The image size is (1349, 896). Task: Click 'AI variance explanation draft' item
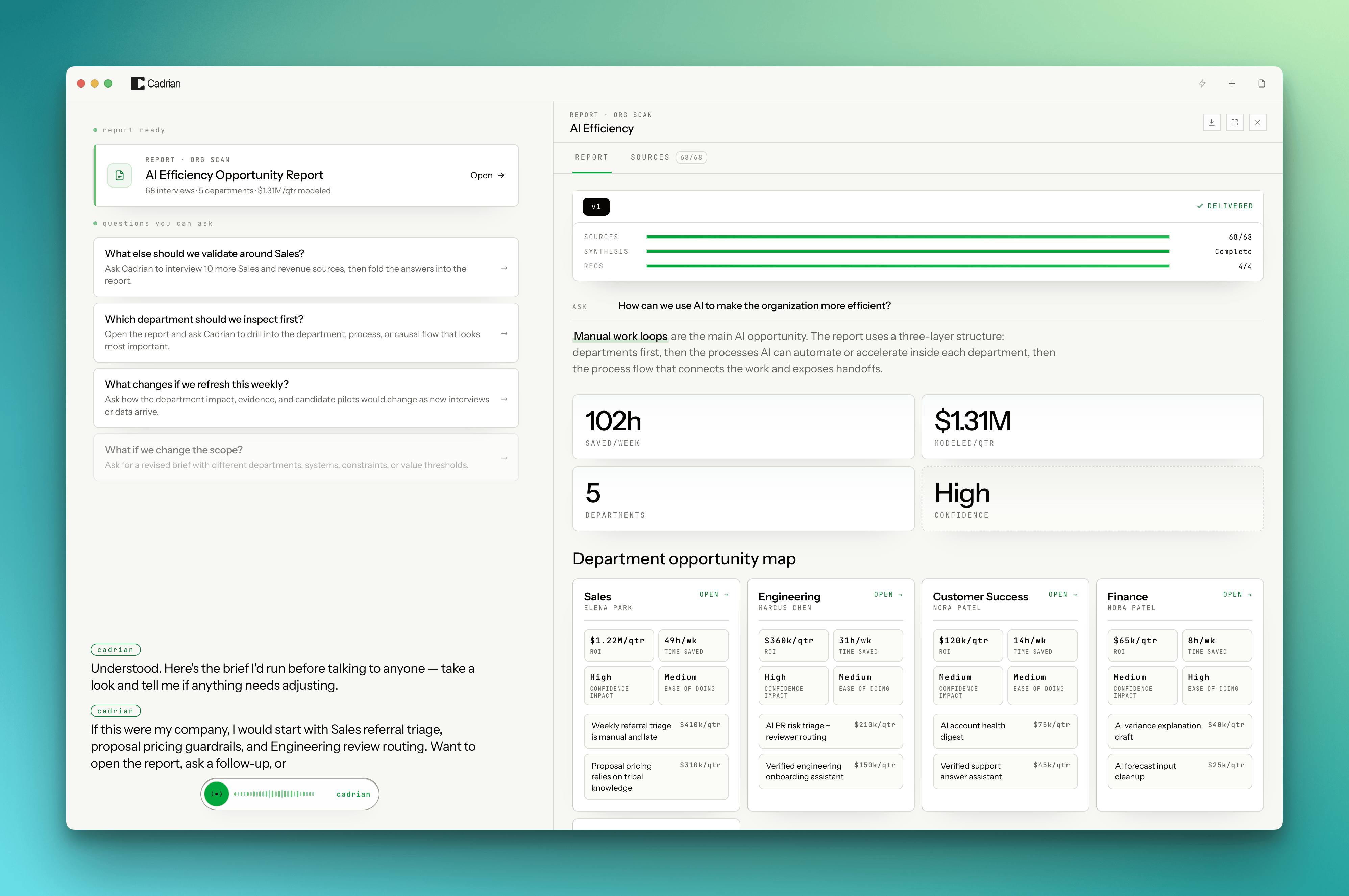(1179, 731)
